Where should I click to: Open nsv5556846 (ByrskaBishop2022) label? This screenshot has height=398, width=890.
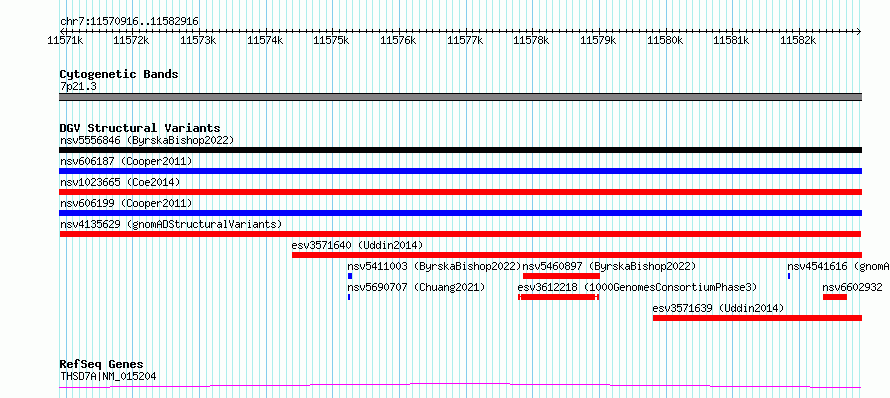tap(147, 140)
